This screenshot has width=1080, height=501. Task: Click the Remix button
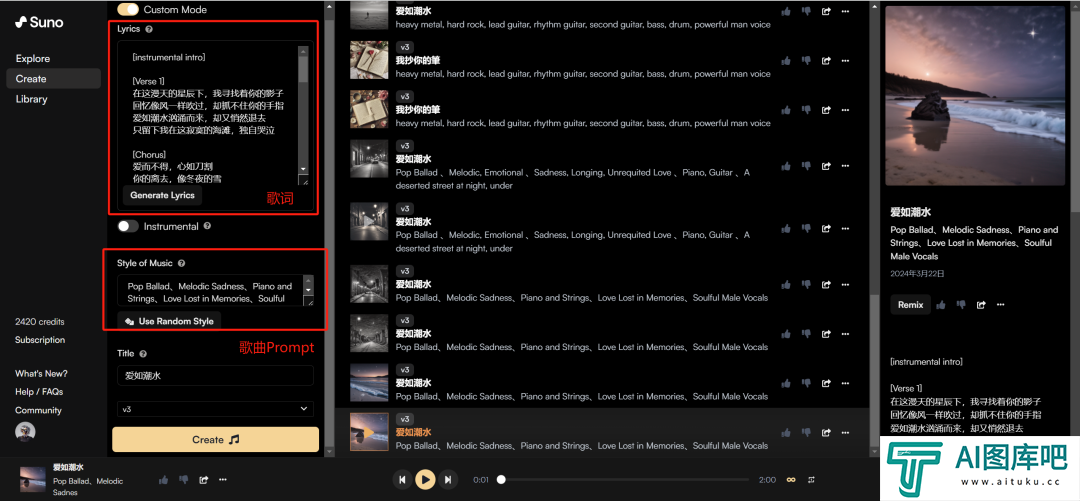[911, 305]
